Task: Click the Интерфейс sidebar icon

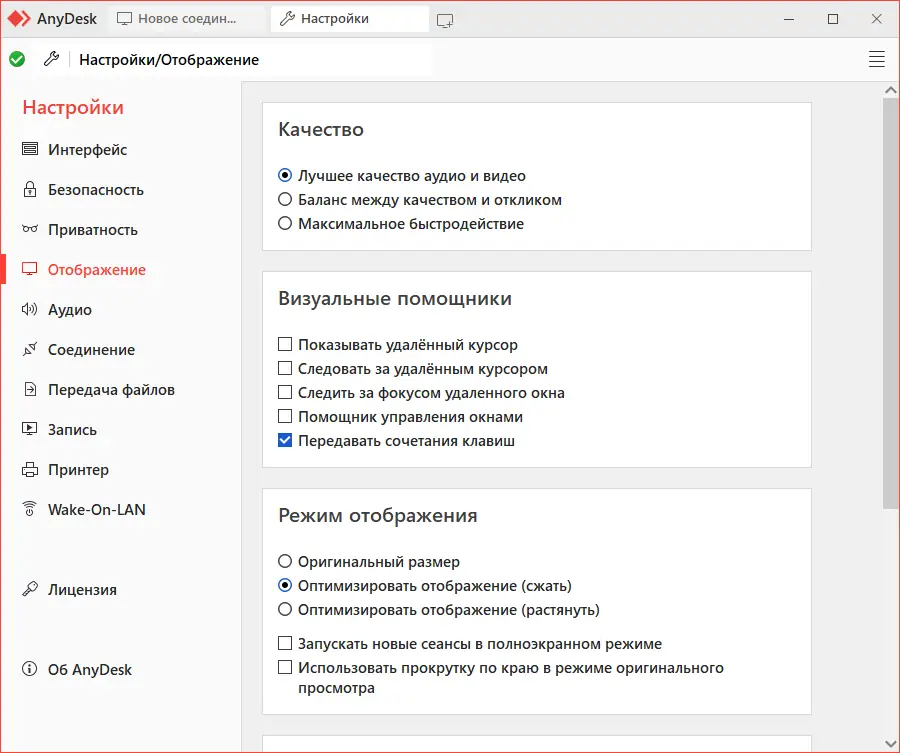Action: 30,150
